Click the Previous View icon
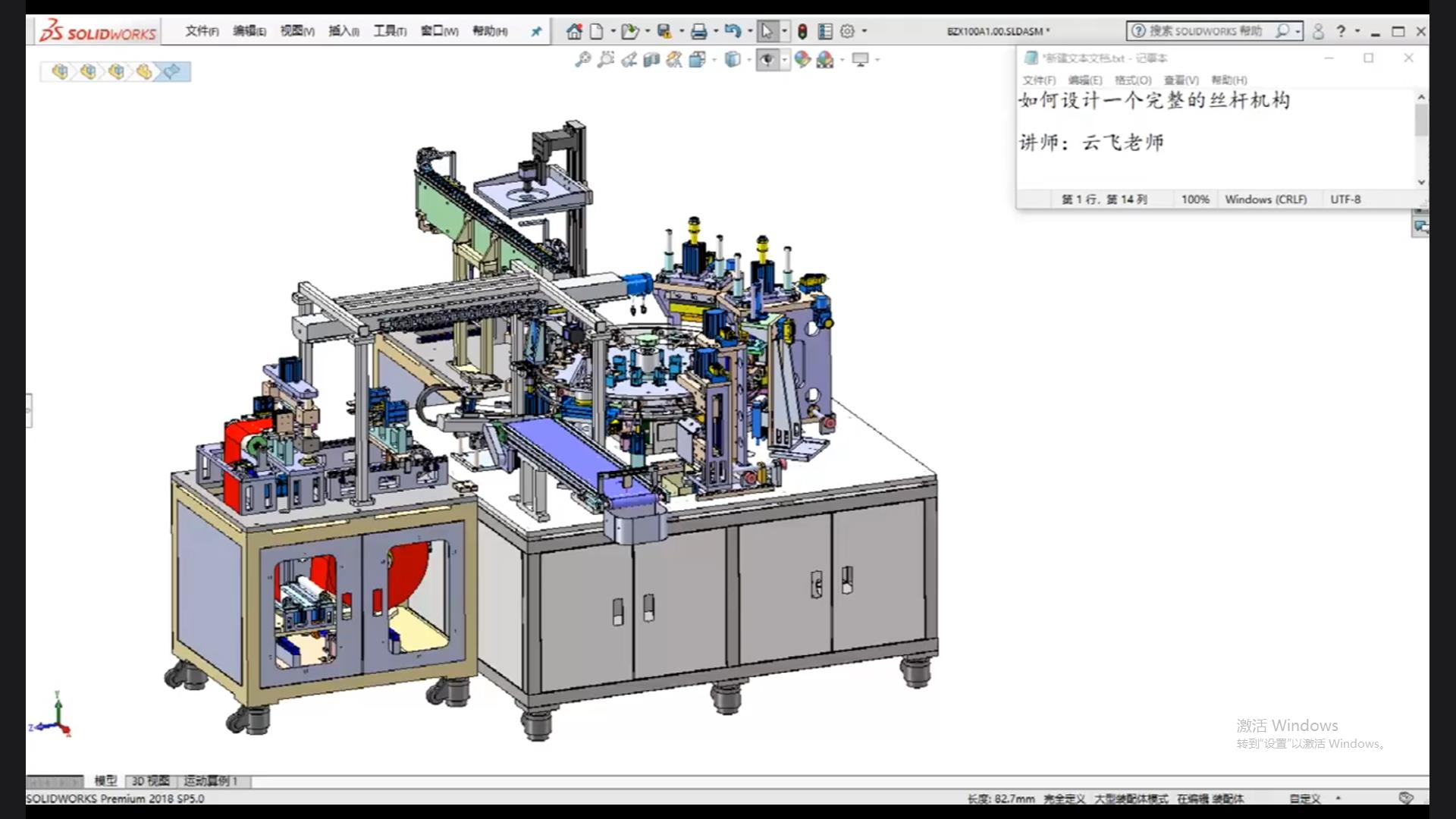Screen dimensions: 1456x819 629,59
